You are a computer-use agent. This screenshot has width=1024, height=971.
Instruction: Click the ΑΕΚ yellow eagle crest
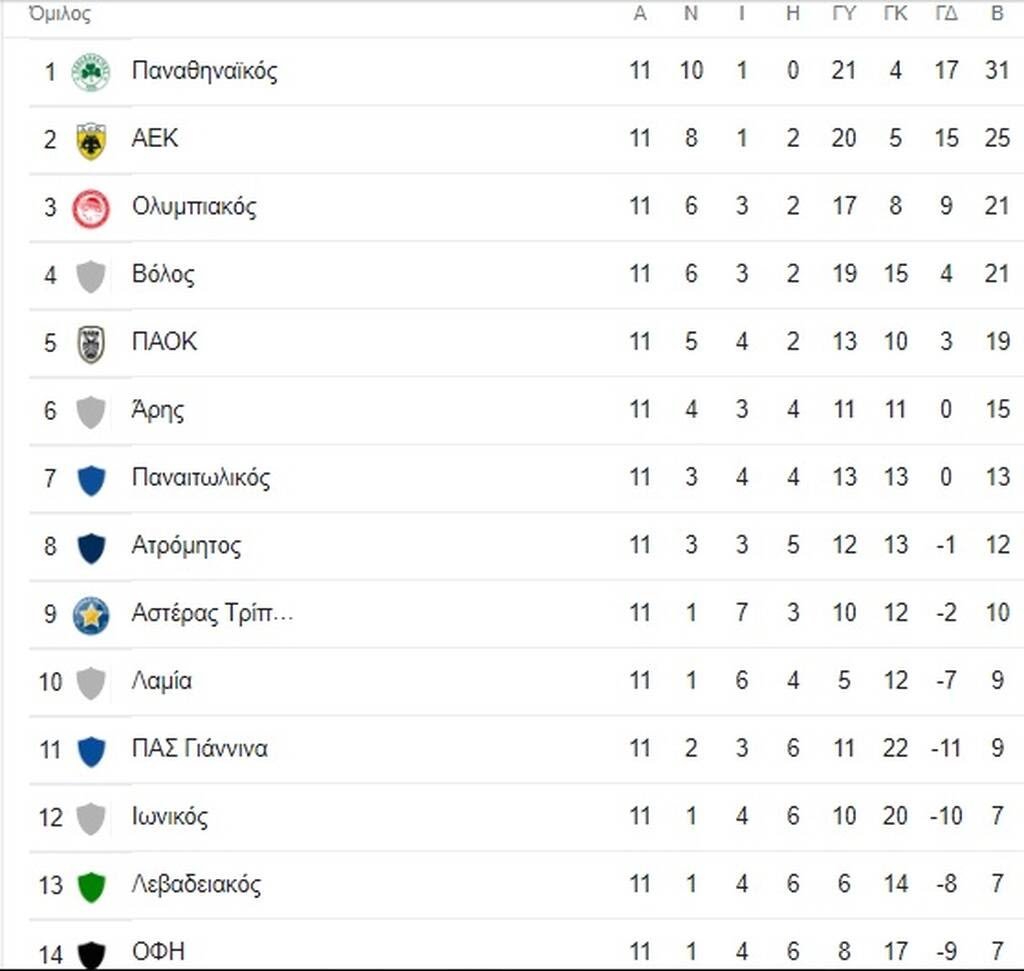pyautogui.click(x=91, y=140)
